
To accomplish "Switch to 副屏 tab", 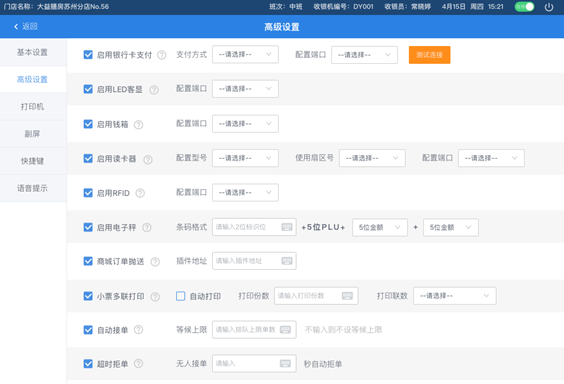I will point(33,134).
